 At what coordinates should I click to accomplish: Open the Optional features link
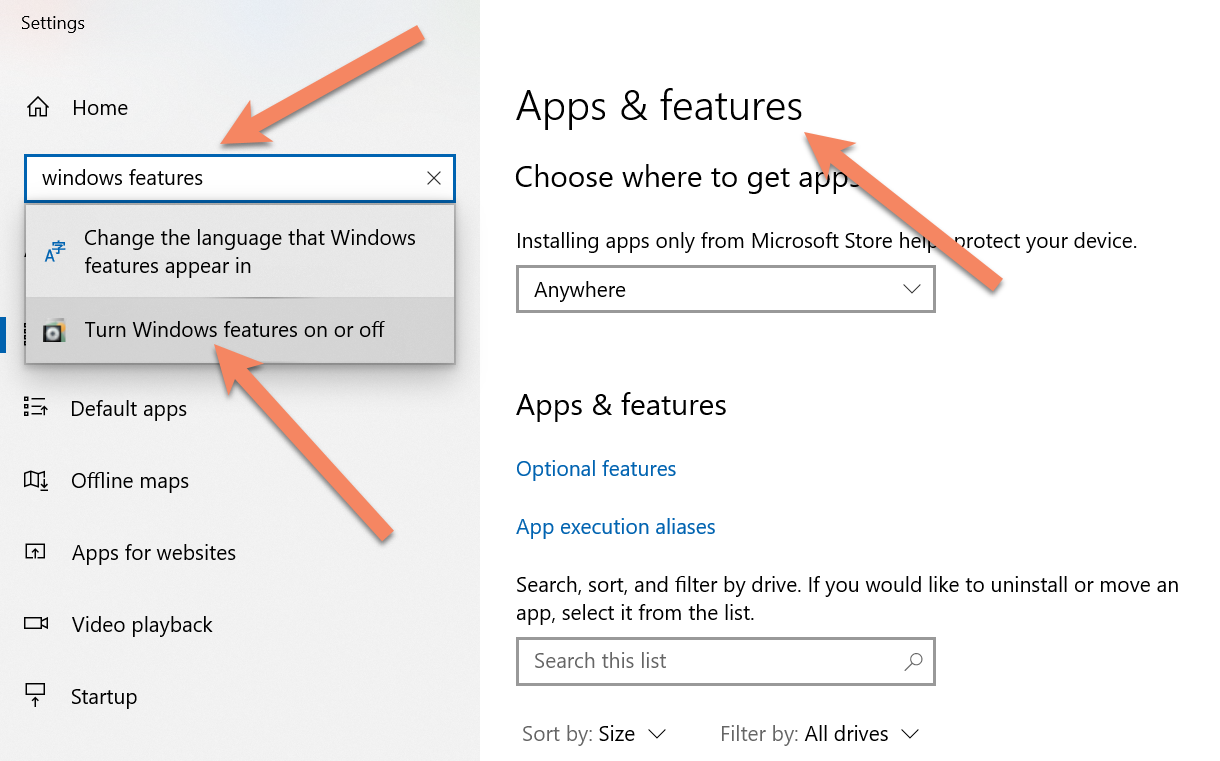[x=596, y=469]
